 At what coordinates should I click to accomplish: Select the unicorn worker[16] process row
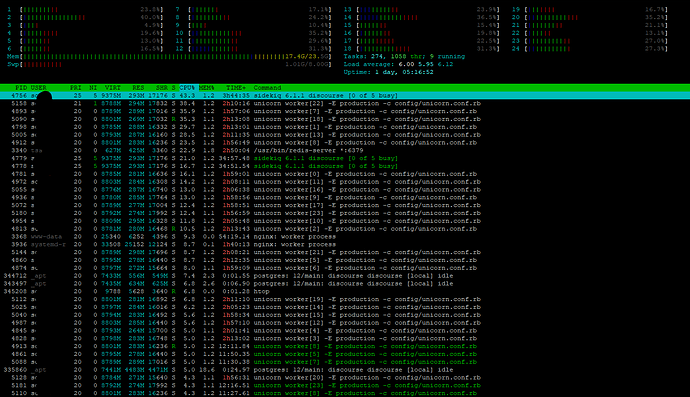(x=345, y=190)
